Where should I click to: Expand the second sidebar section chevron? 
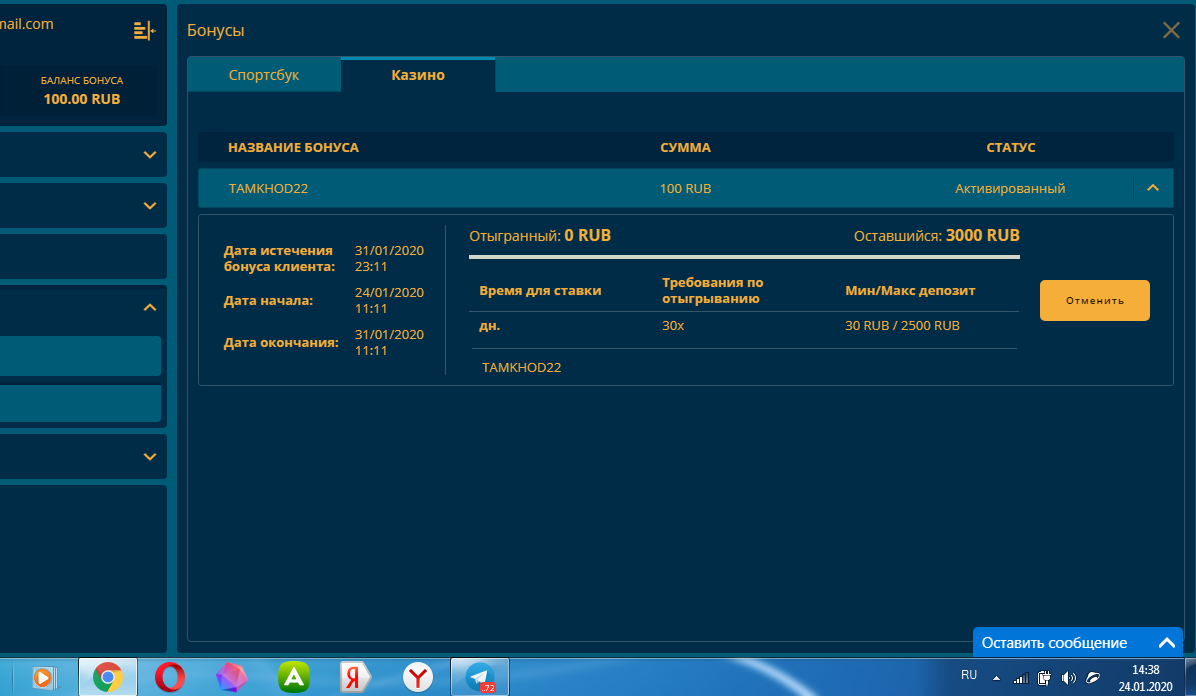tap(150, 206)
